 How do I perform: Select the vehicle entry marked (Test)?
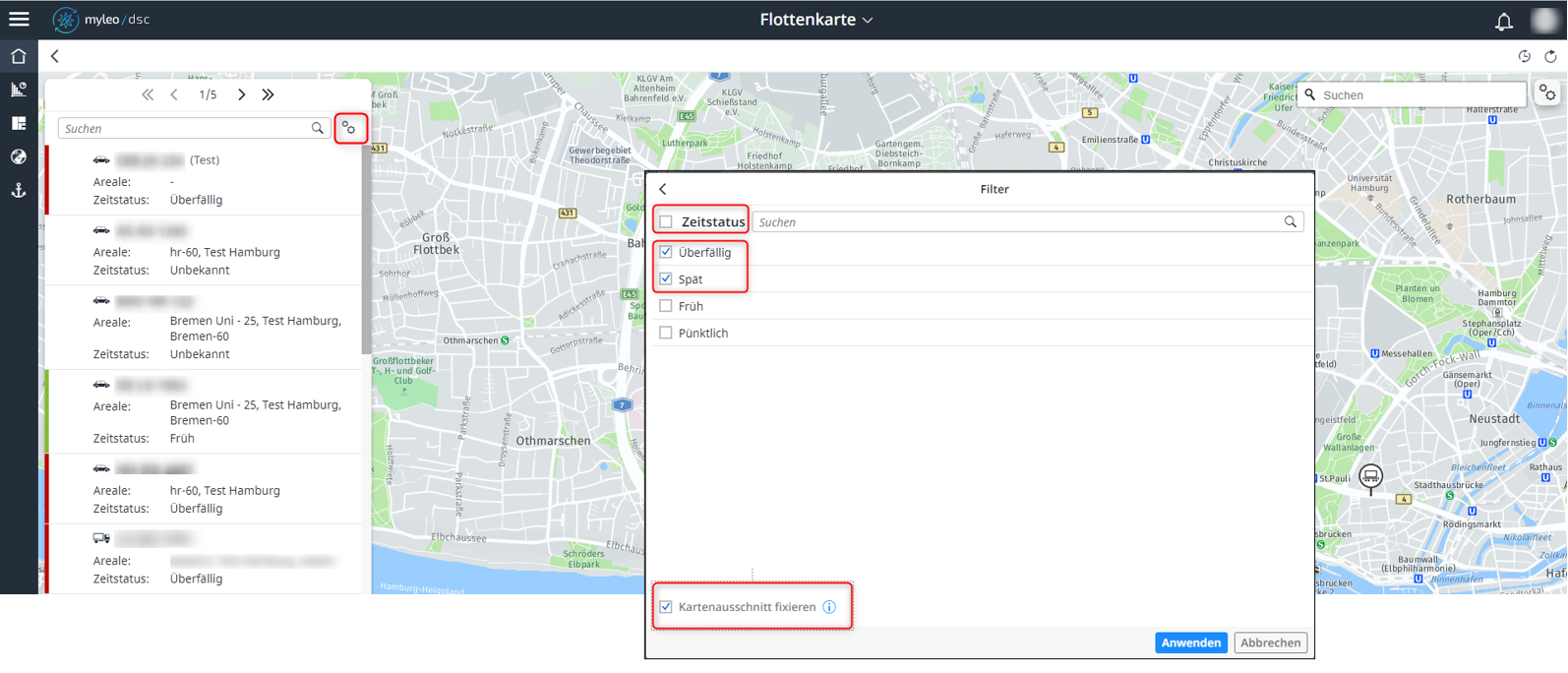tap(204, 180)
